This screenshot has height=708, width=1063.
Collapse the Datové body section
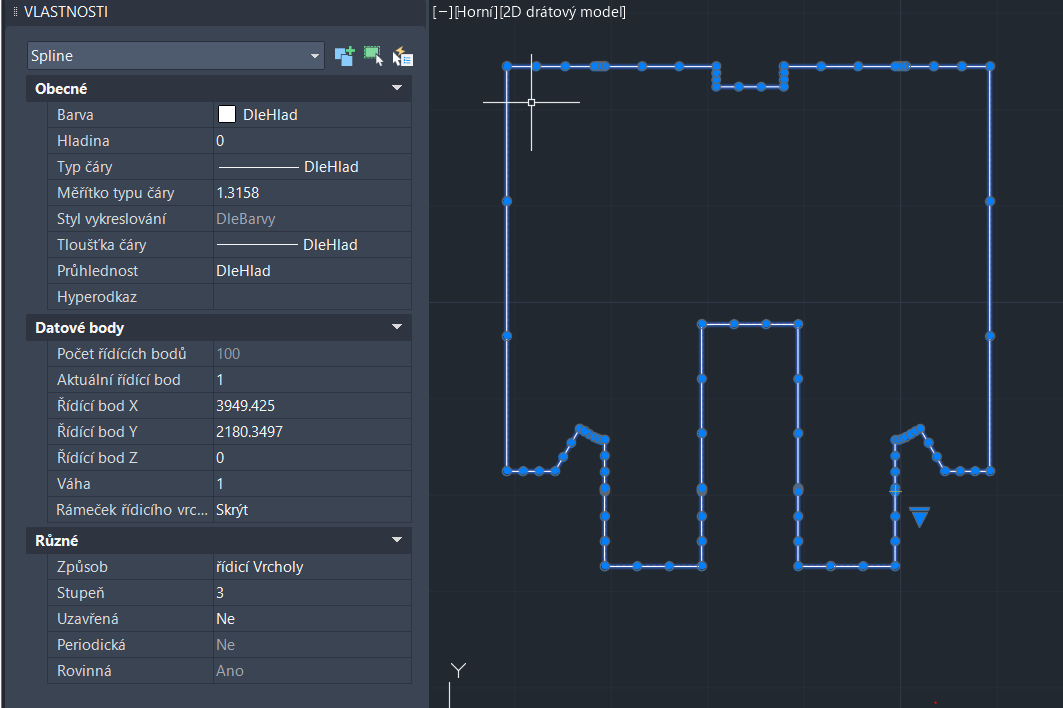click(x=396, y=328)
